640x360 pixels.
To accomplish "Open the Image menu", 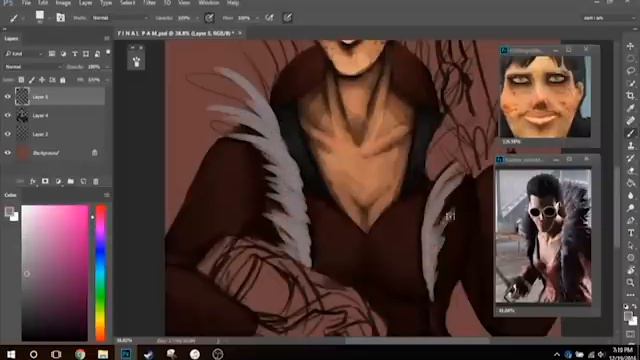I will point(63,3).
